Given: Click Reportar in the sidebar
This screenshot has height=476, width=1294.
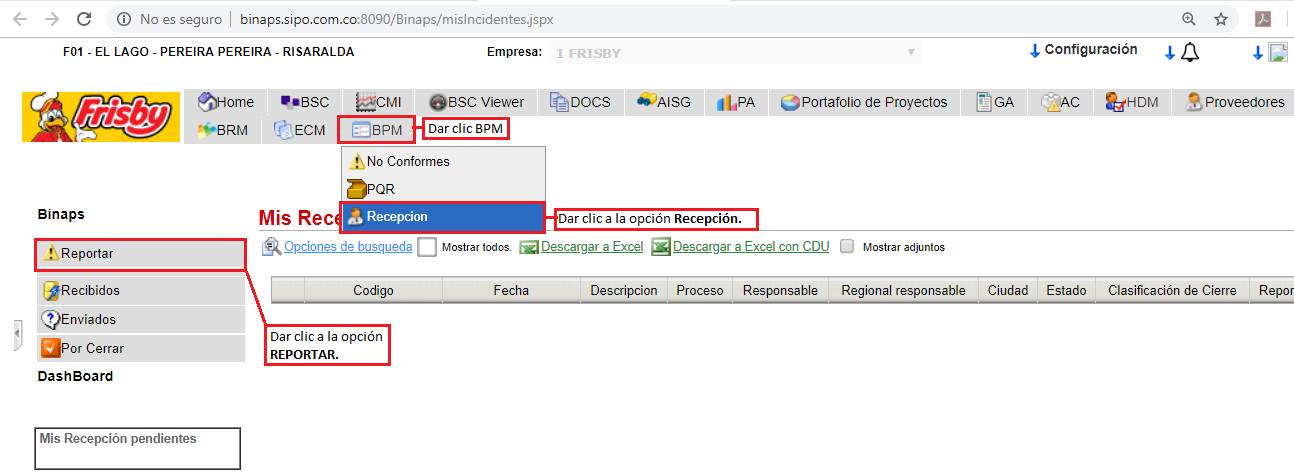Looking at the screenshot, I should (140, 254).
